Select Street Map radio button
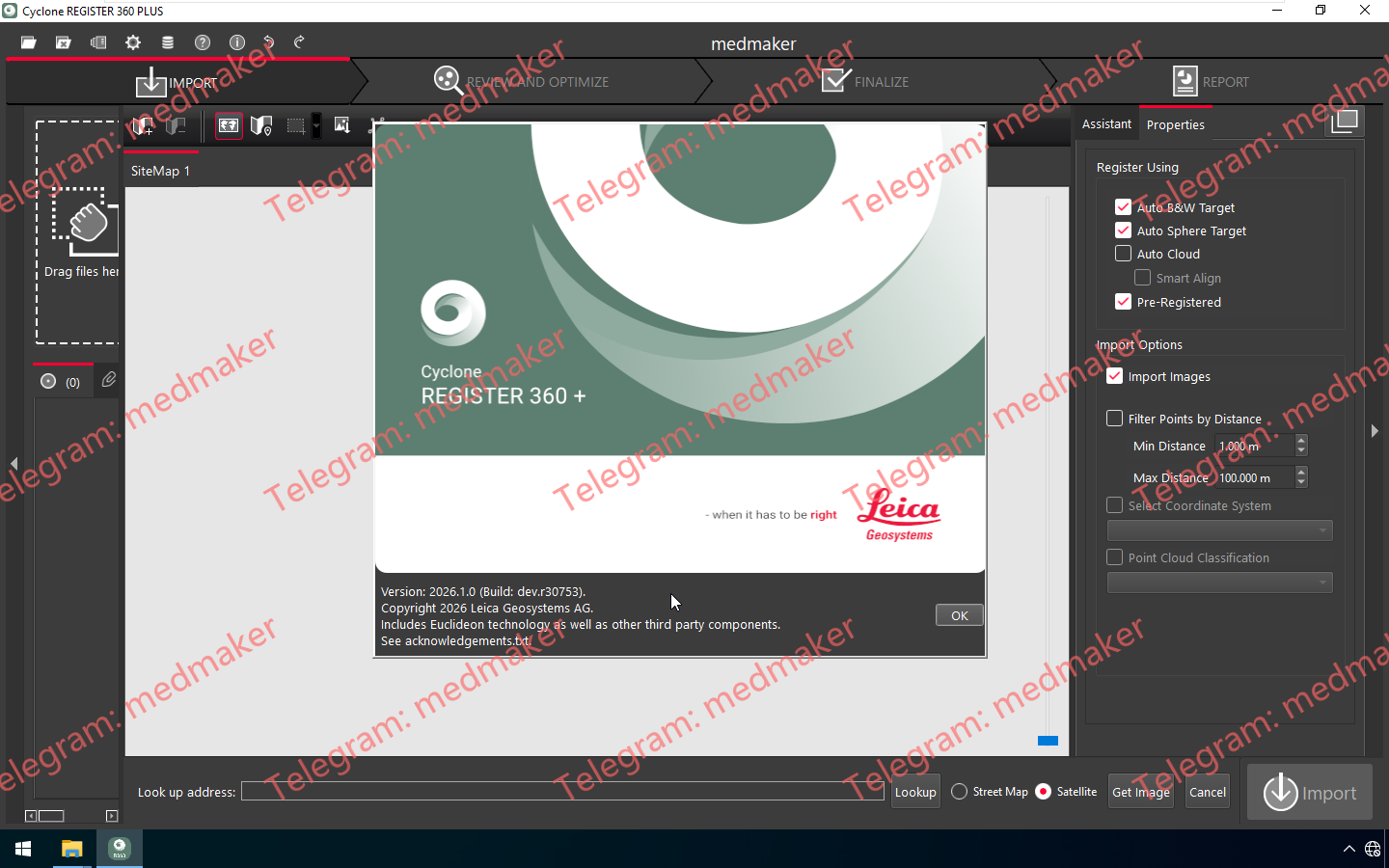The image size is (1389, 868). click(x=959, y=792)
